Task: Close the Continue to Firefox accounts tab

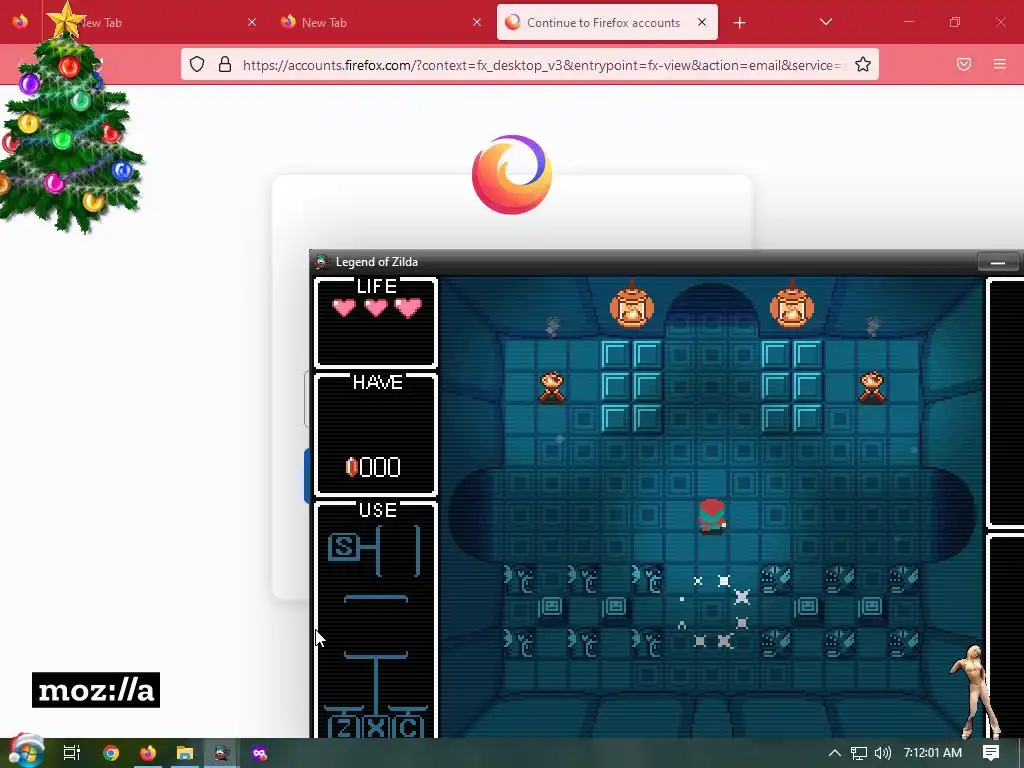Action: pos(702,22)
